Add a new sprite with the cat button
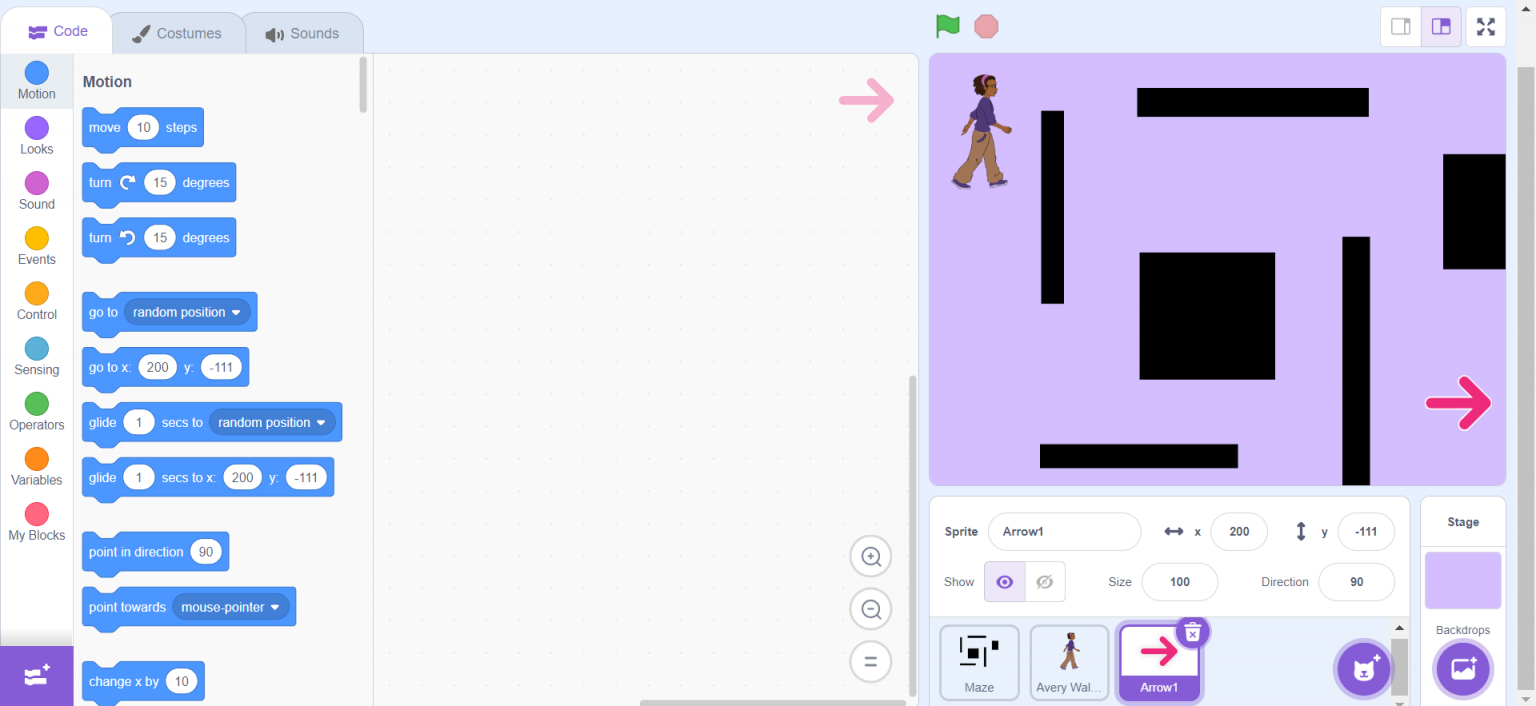Image resolution: width=1536 pixels, height=706 pixels. 1362,668
